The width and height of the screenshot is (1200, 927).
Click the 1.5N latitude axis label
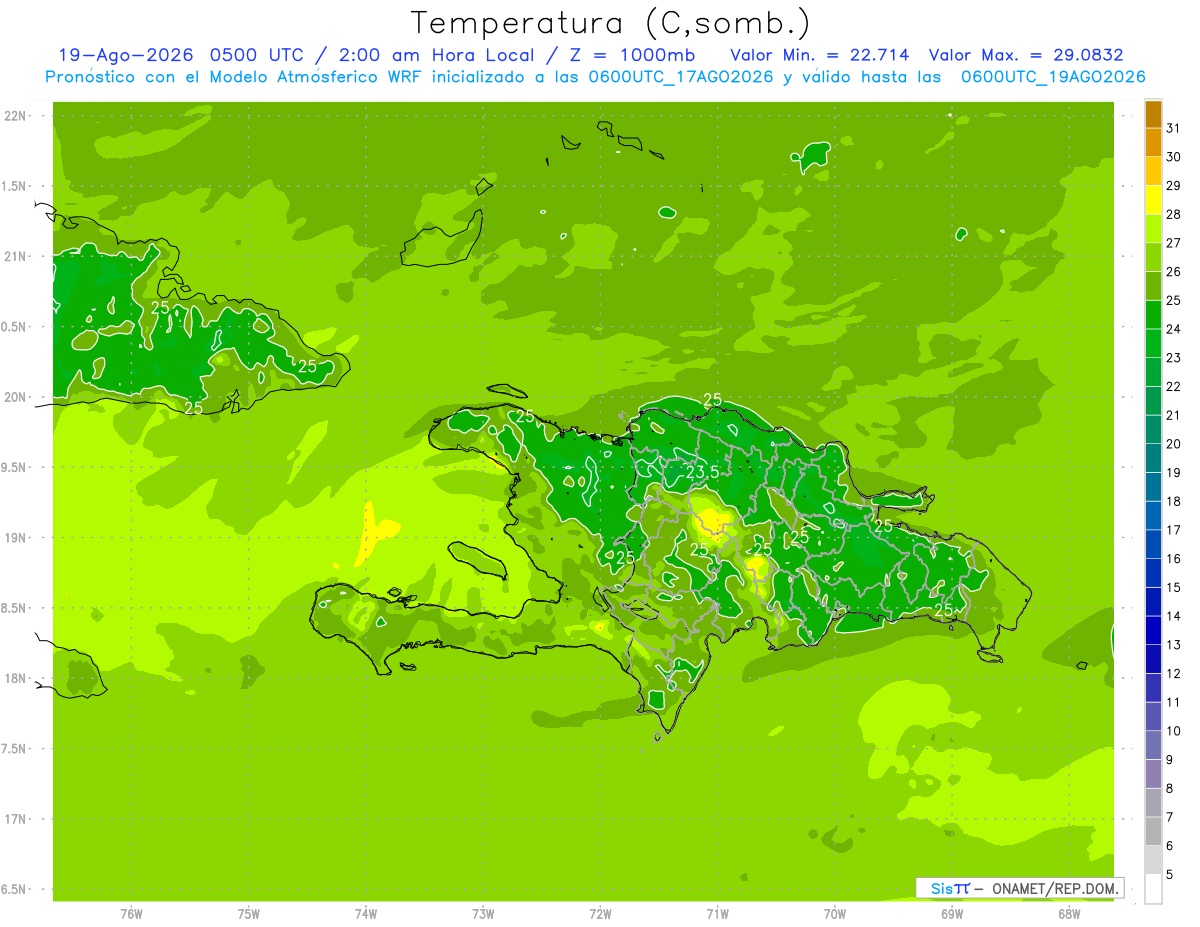pos(16,186)
